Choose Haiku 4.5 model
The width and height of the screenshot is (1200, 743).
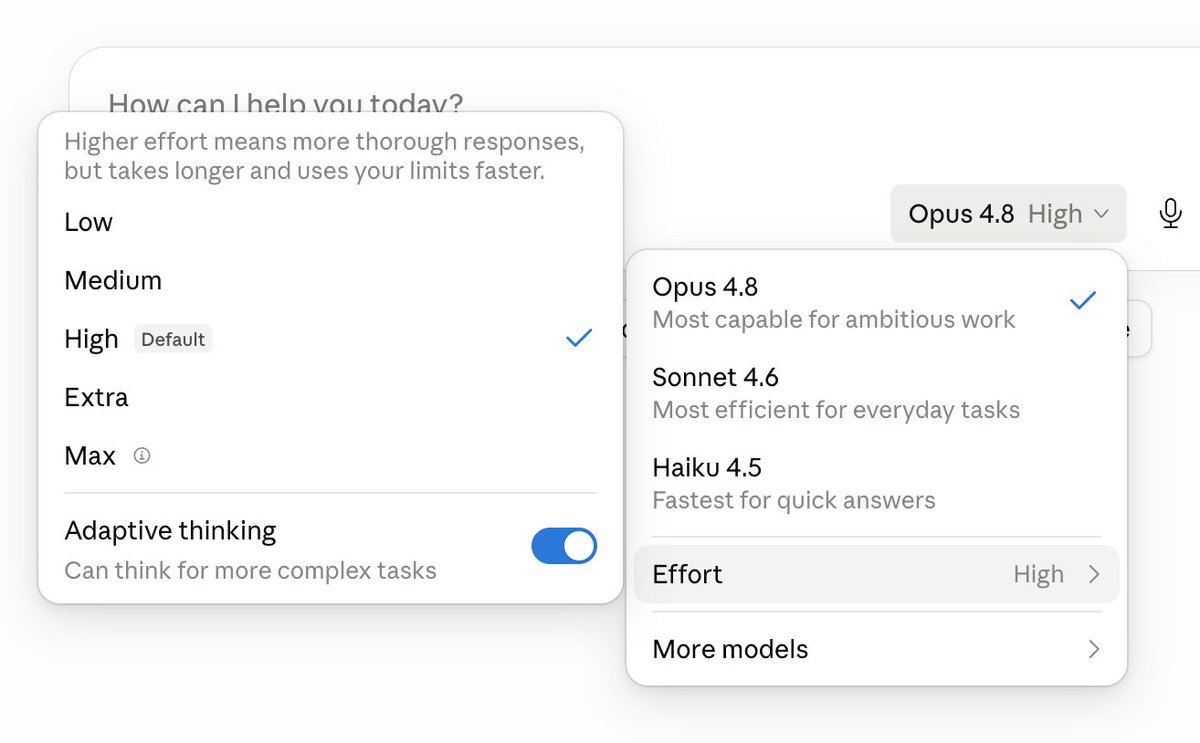click(876, 483)
